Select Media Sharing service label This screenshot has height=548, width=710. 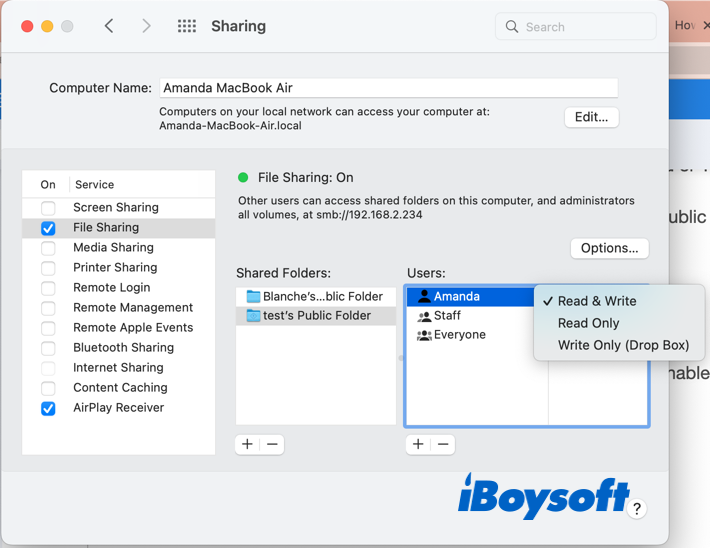click(x=113, y=247)
